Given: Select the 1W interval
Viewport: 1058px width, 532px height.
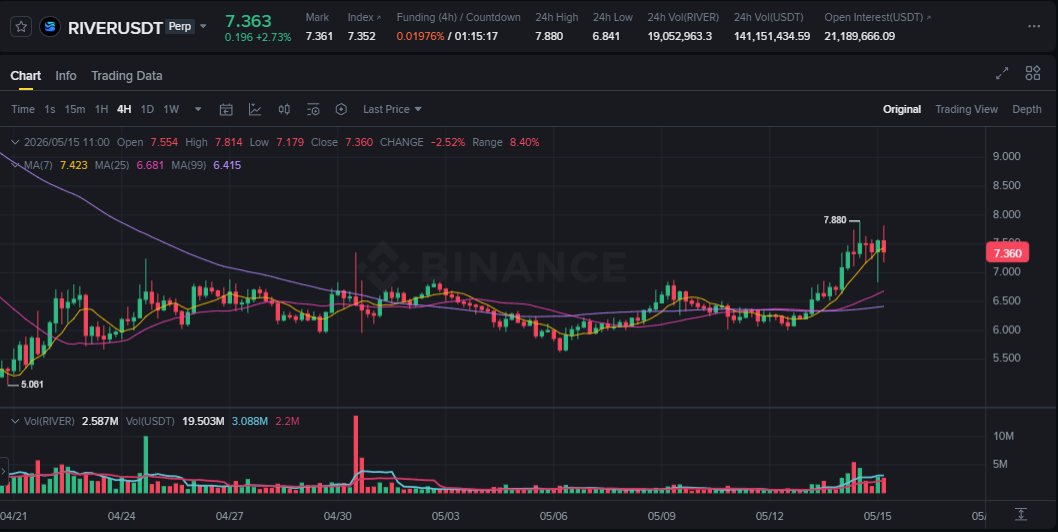Looking at the screenshot, I should 171,109.
